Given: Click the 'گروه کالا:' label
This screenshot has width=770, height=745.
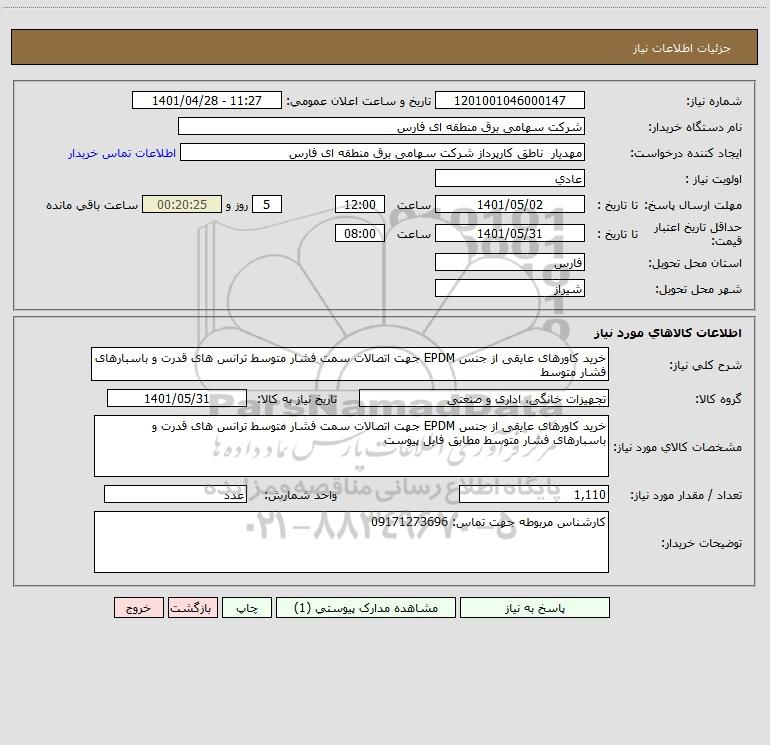Looking at the screenshot, I should click(719, 399).
